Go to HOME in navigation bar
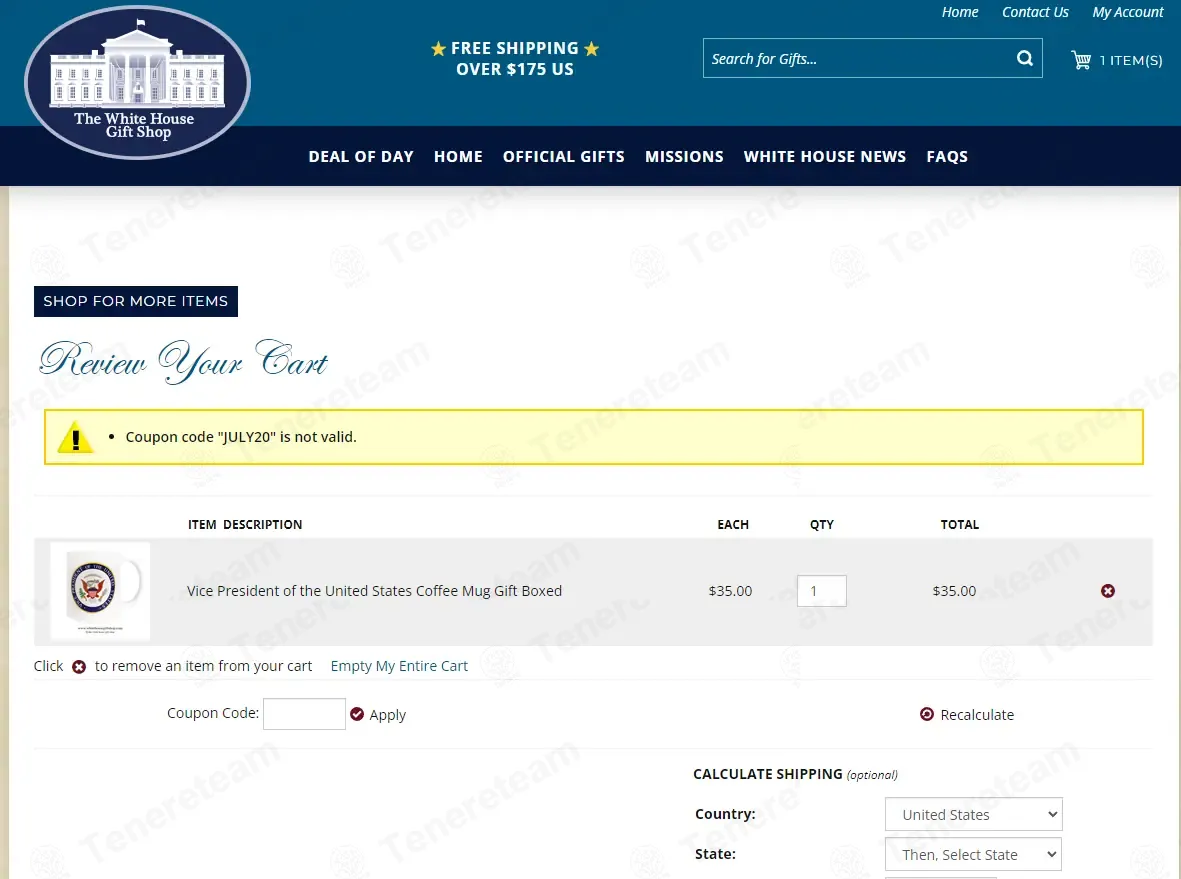Image resolution: width=1181 pixels, height=879 pixels. pyautogui.click(x=458, y=157)
